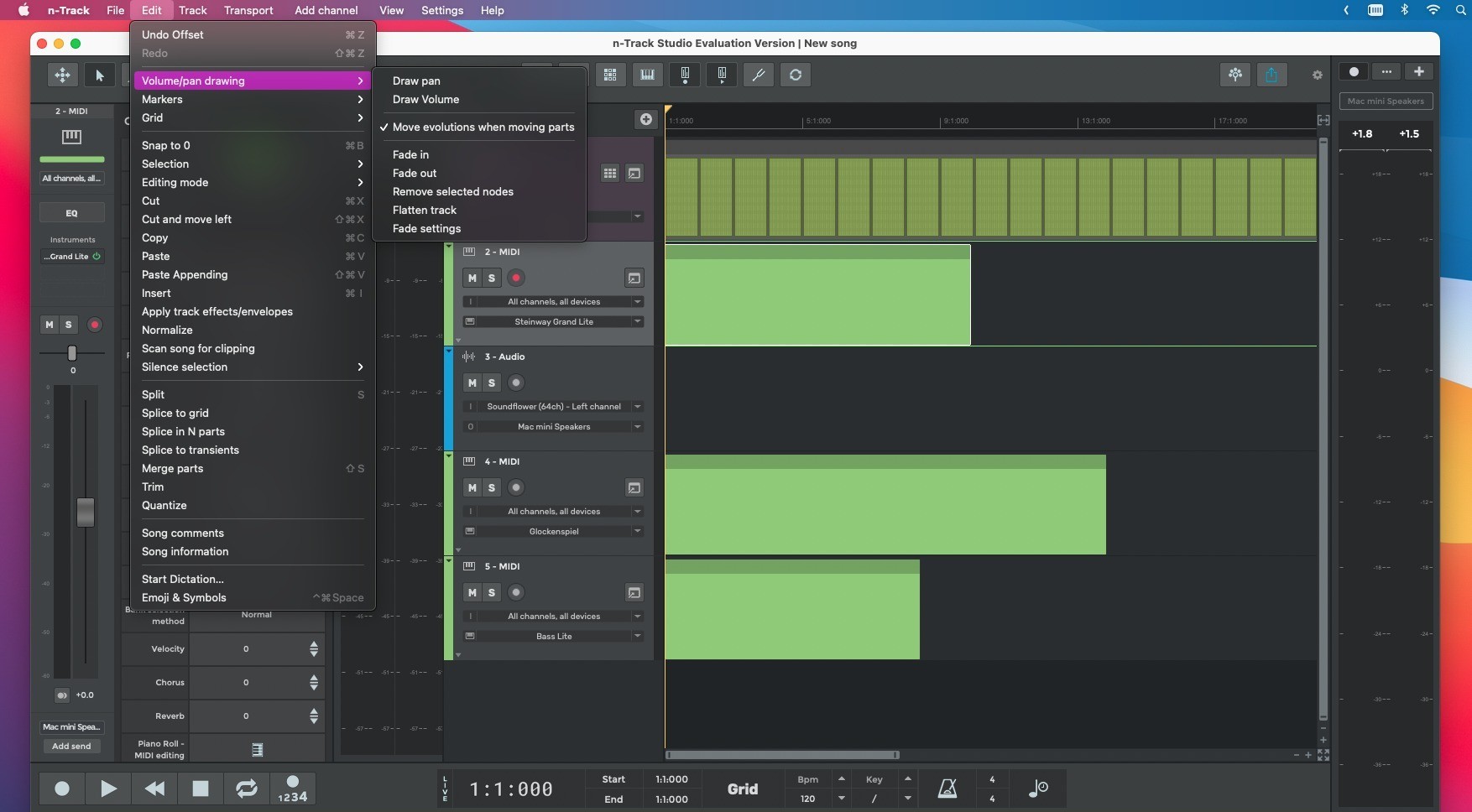Arm recording on track 5 - MIDI

pos(516,592)
